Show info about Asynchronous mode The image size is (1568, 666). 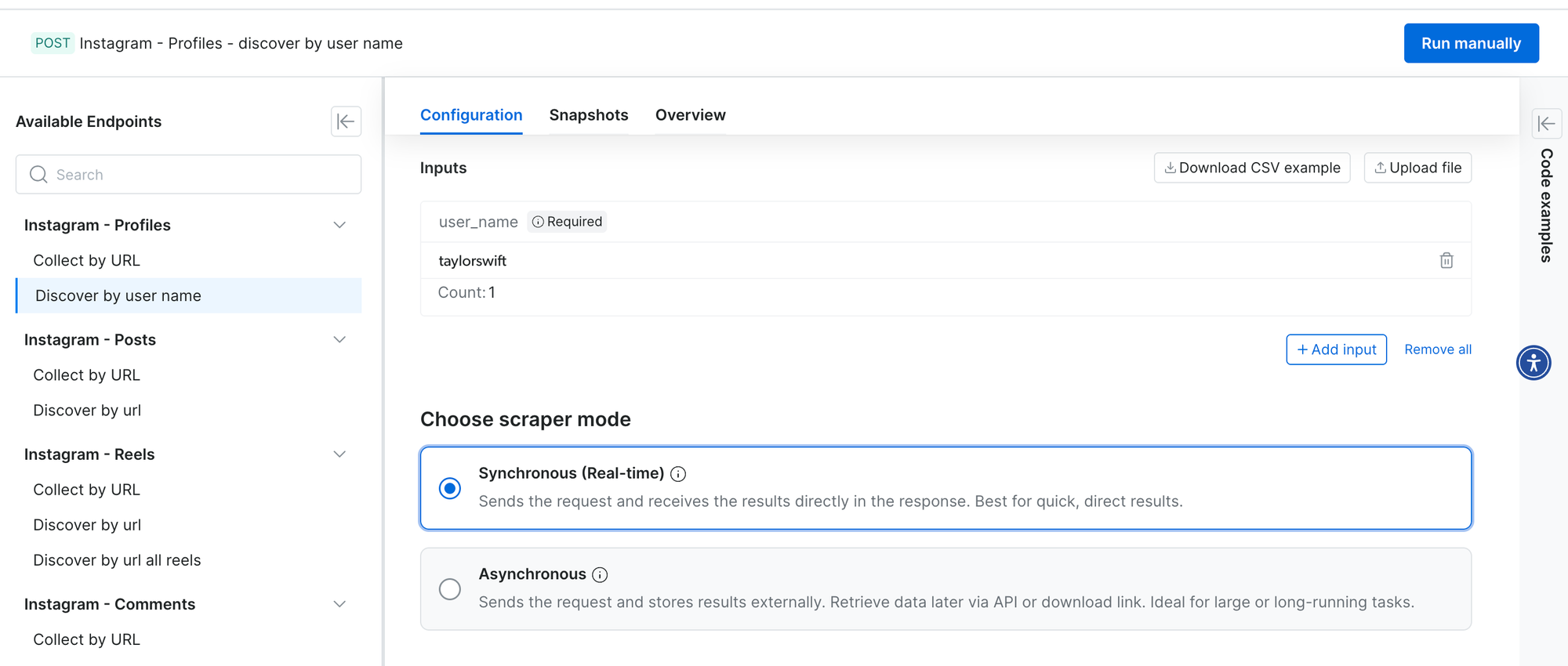click(600, 575)
